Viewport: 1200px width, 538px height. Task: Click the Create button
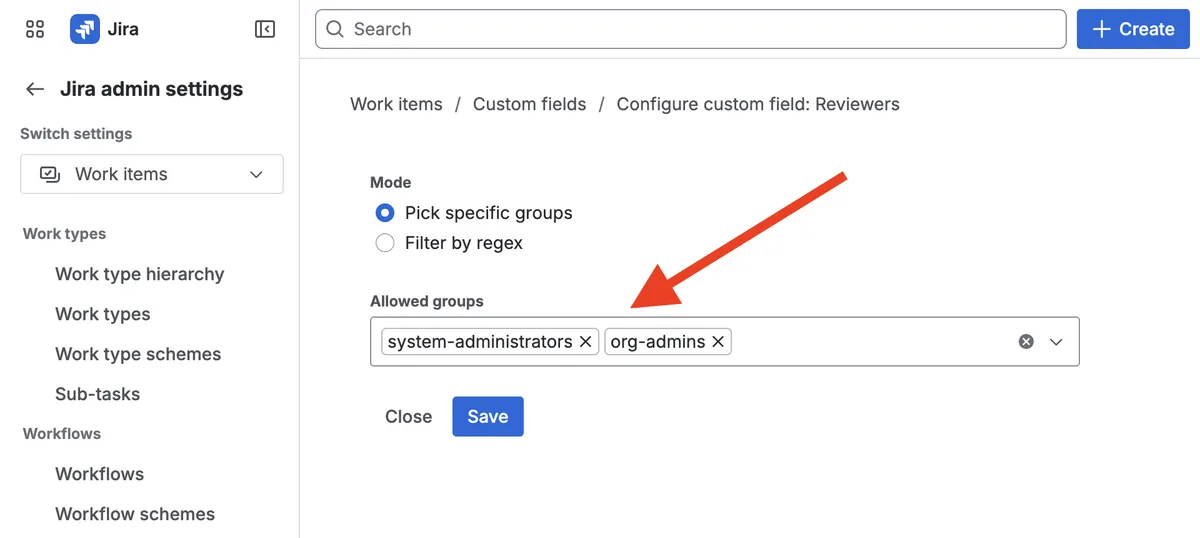[1133, 29]
